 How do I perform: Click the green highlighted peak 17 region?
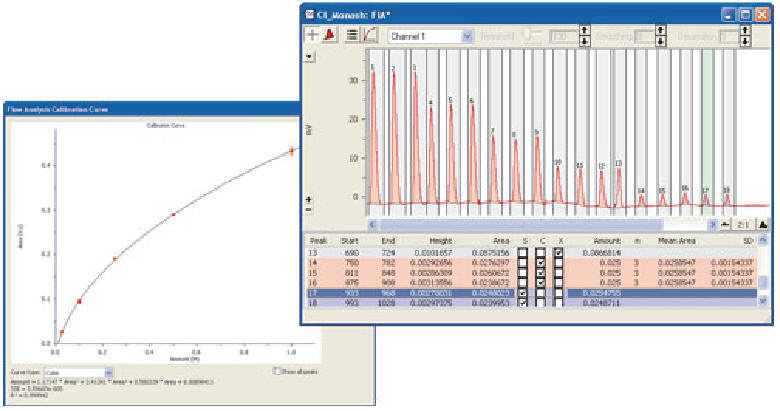tap(708, 132)
